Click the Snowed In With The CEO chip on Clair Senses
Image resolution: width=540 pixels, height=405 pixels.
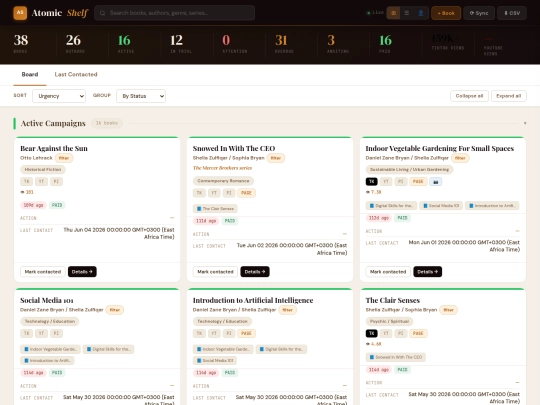click(396, 357)
